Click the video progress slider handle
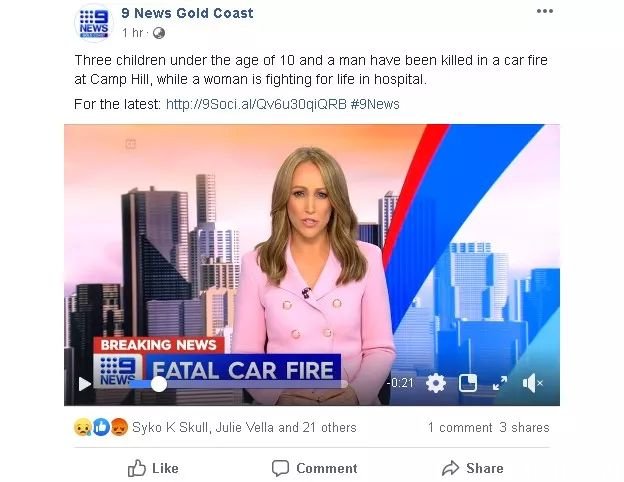Viewport: 624px width, 482px height. click(159, 384)
